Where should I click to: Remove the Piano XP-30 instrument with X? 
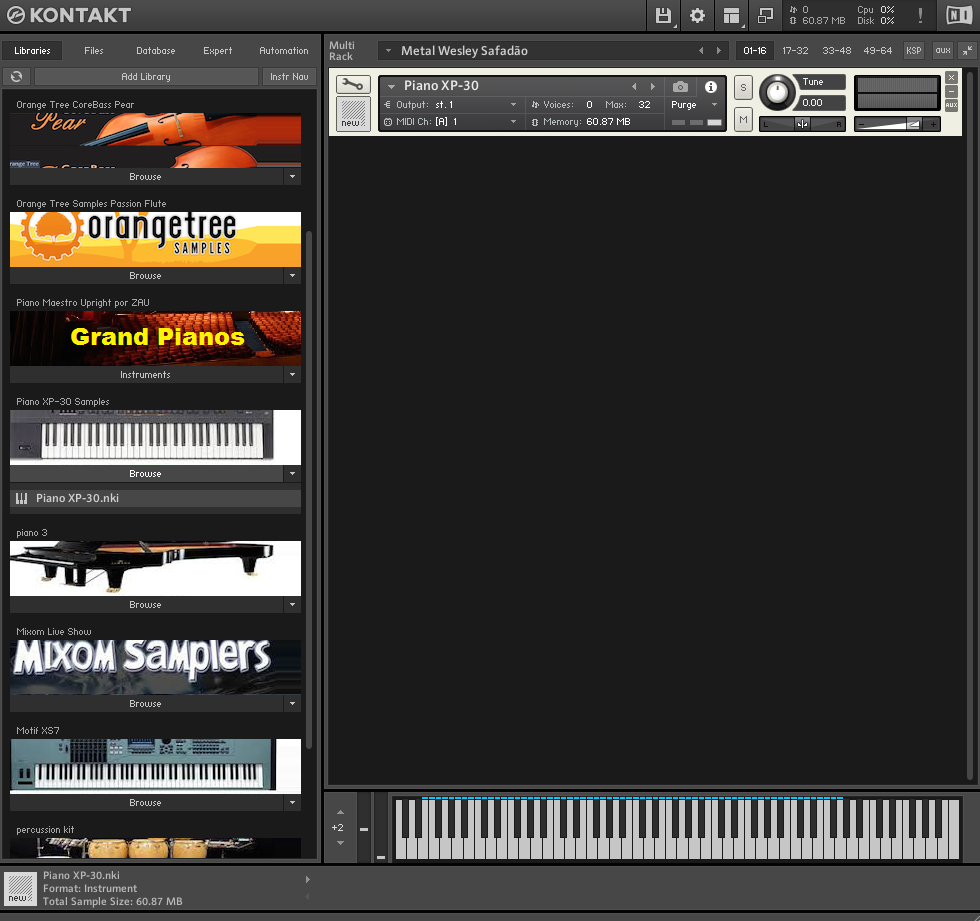coord(951,77)
